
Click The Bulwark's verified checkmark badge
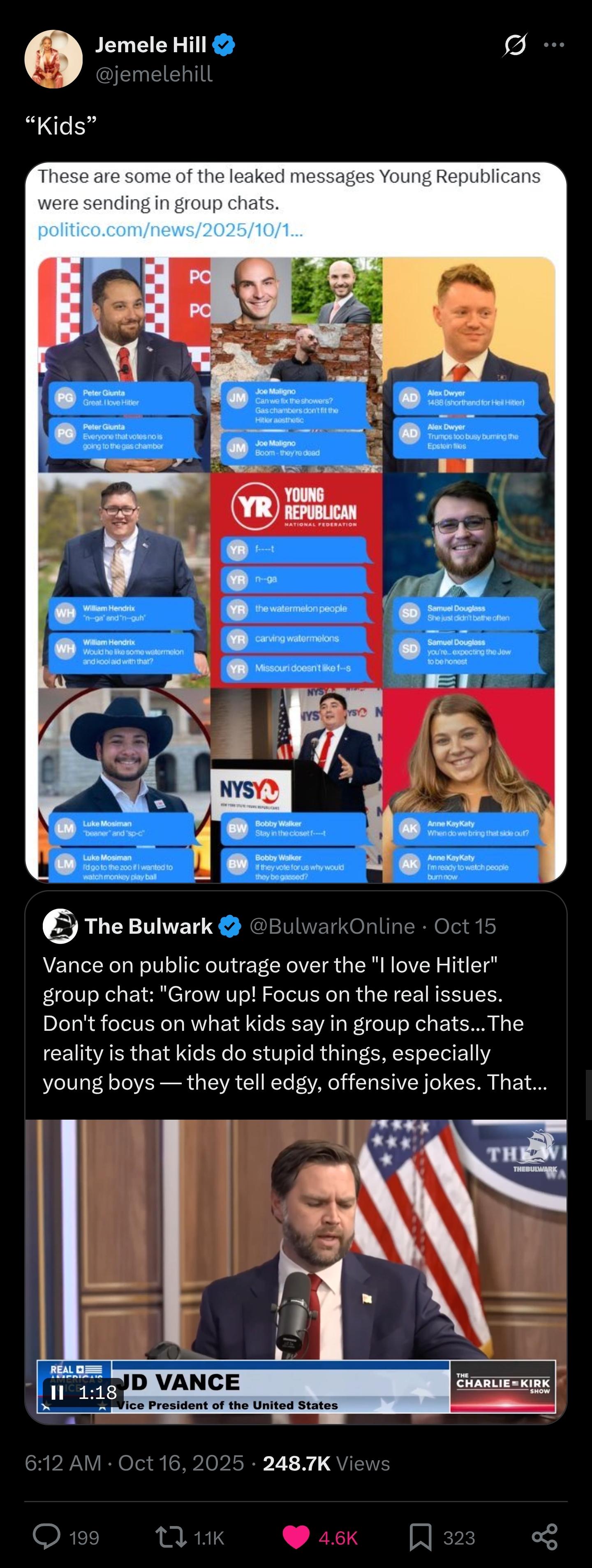pyautogui.click(x=229, y=926)
